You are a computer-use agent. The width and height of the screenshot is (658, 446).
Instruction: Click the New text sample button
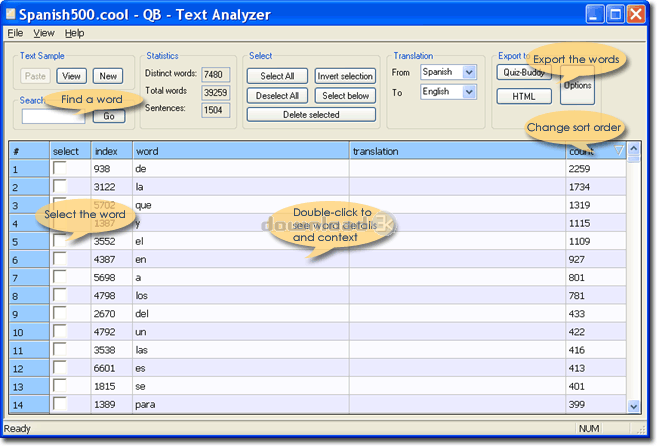[x=108, y=76]
